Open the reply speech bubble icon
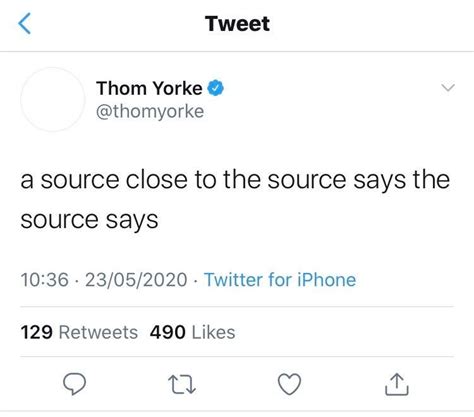 (75, 384)
